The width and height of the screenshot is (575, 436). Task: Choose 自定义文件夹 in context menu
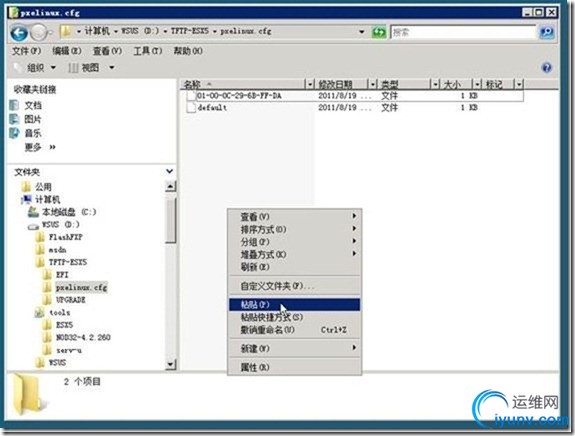tap(294, 286)
